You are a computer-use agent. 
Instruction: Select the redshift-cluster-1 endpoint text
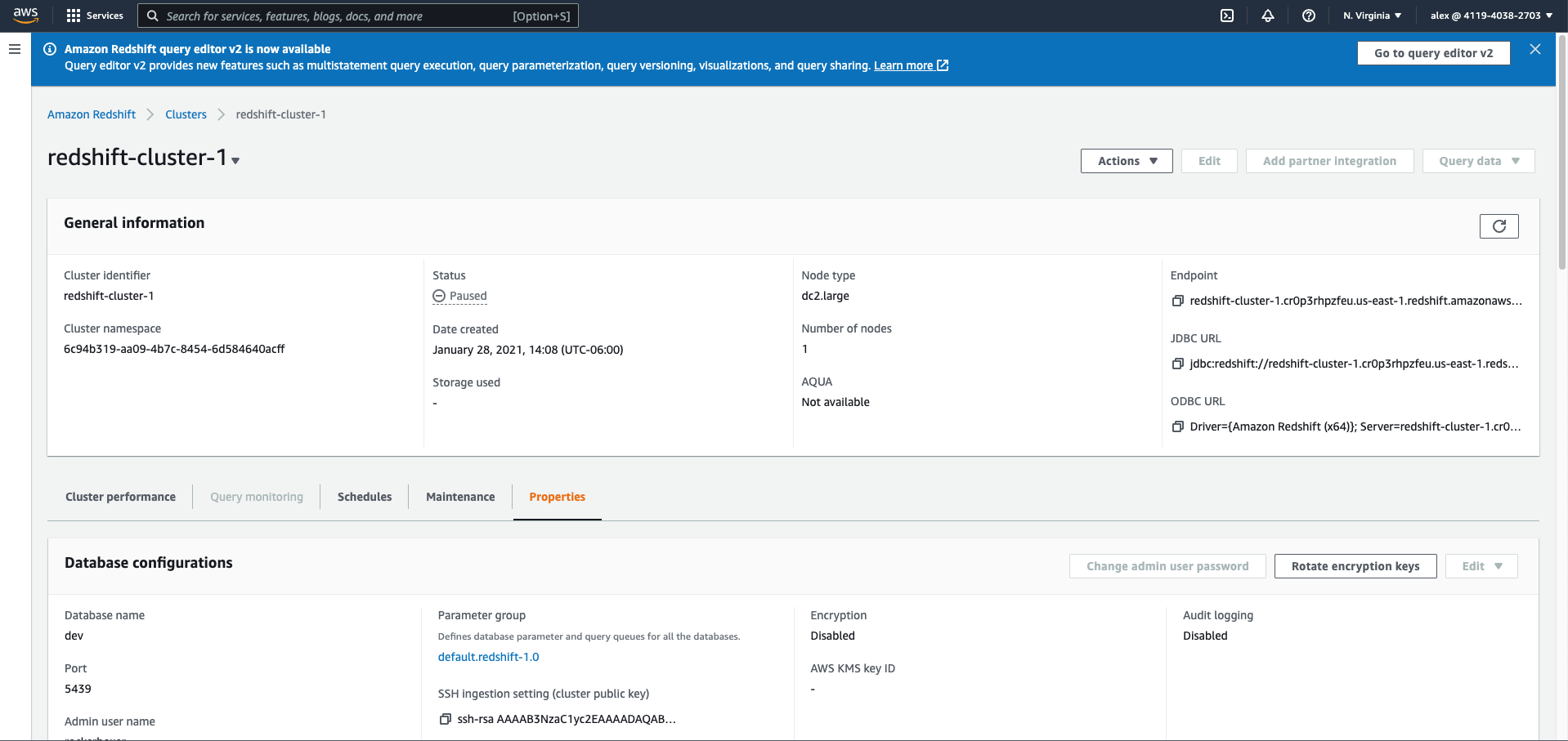(x=1356, y=301)
